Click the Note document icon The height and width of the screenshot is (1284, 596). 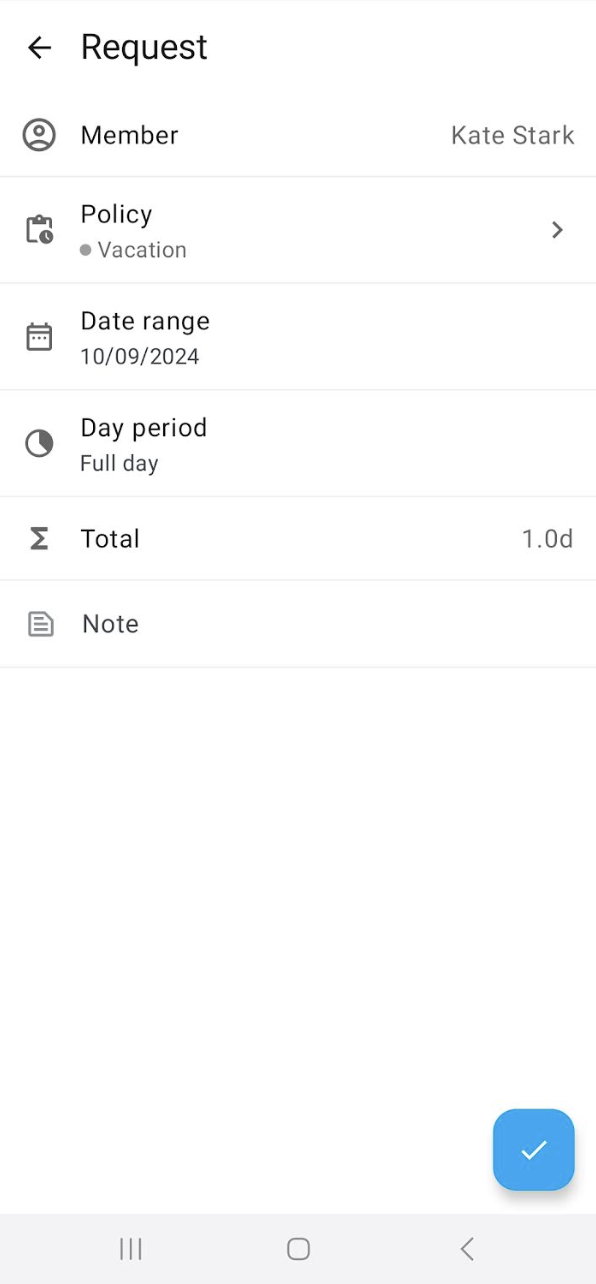click(x=39, y=623)
